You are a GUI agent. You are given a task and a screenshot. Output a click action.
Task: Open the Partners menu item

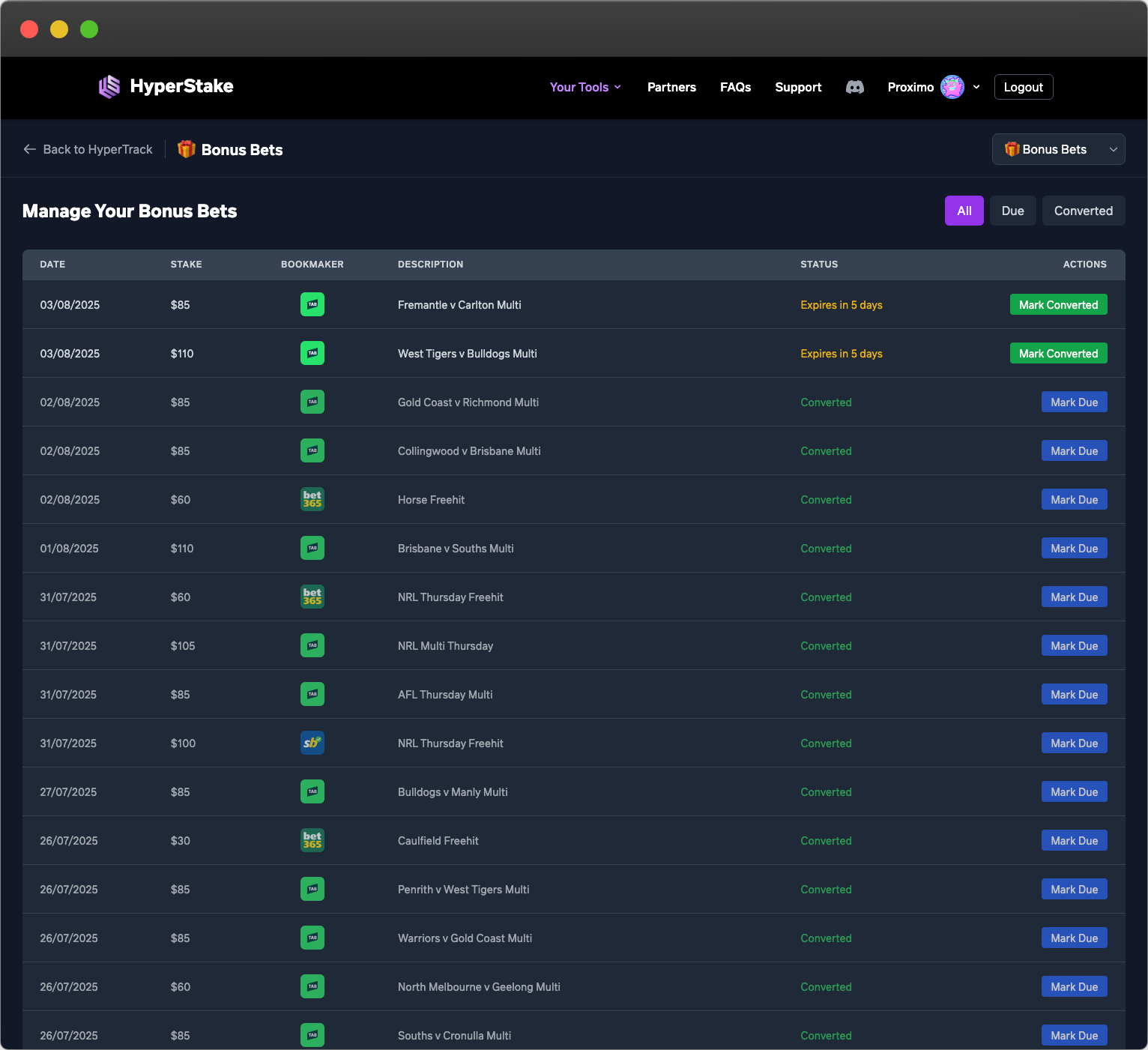[x=671, y=87]
